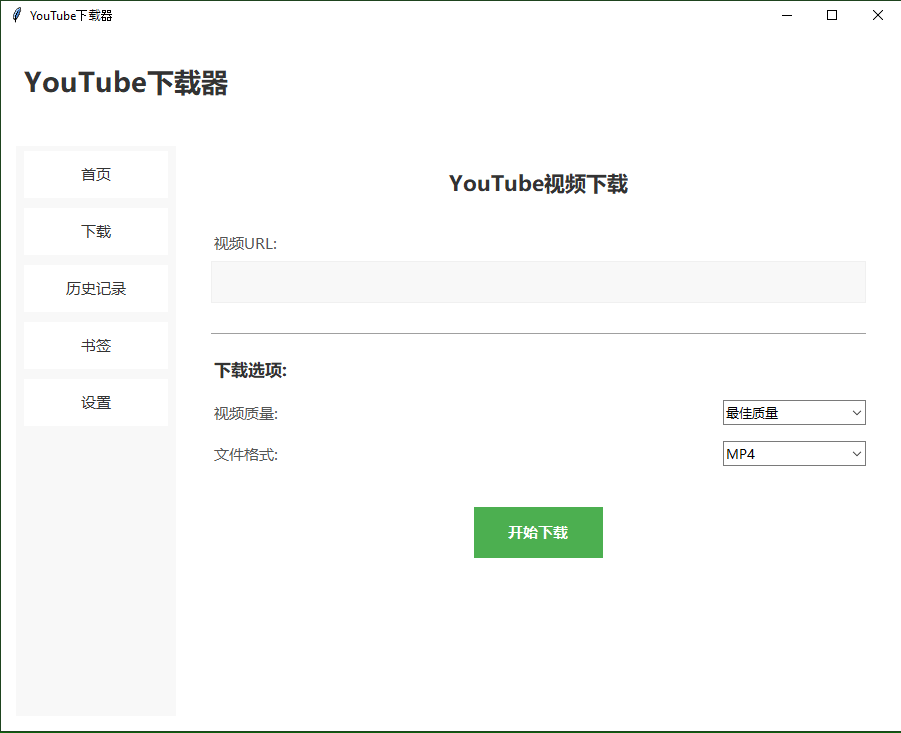Image resolution: width=901 pixels, height=733 pixels.
Task: Go to the 下载 sidebar page
Action: [x=96, y=232]
